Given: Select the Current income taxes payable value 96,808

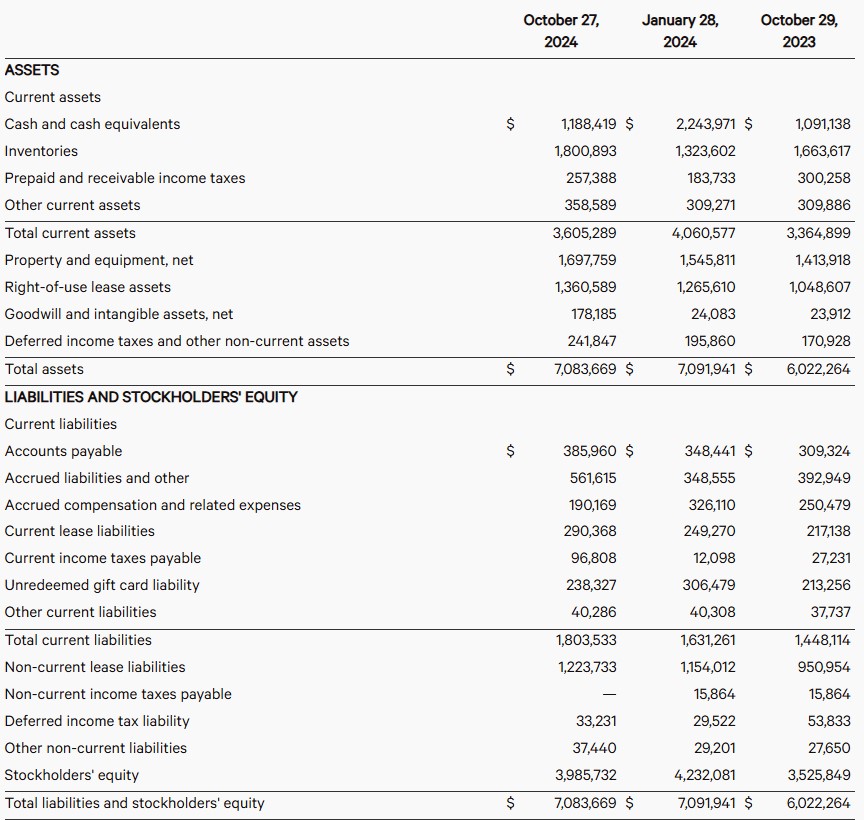Looking at the screenshot, I should pos(594,558).
